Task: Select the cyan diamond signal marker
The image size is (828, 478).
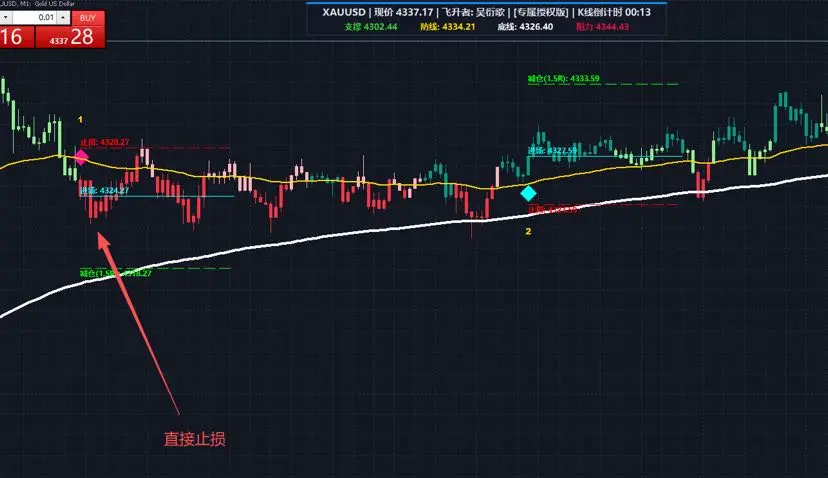Action: [528, 193]
